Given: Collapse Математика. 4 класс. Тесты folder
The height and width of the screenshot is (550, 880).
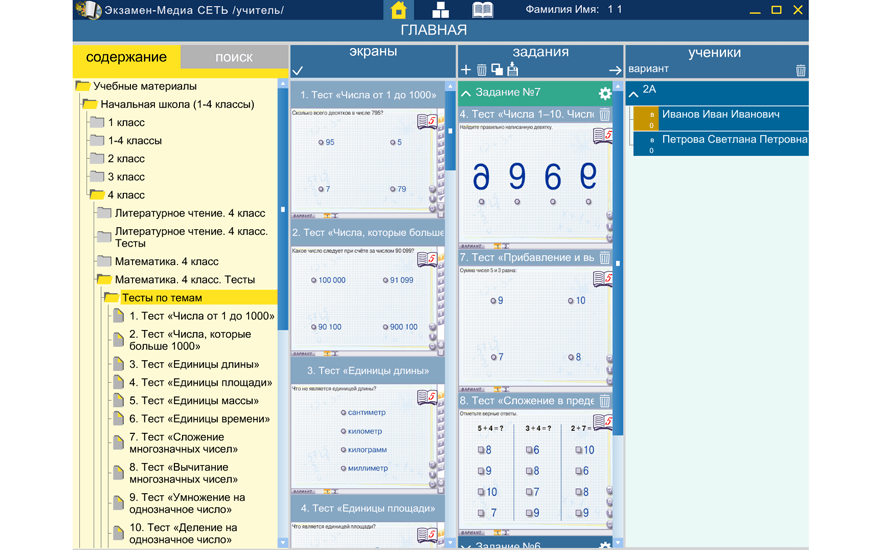Looking at the screenshot, I should pos(104,279).
